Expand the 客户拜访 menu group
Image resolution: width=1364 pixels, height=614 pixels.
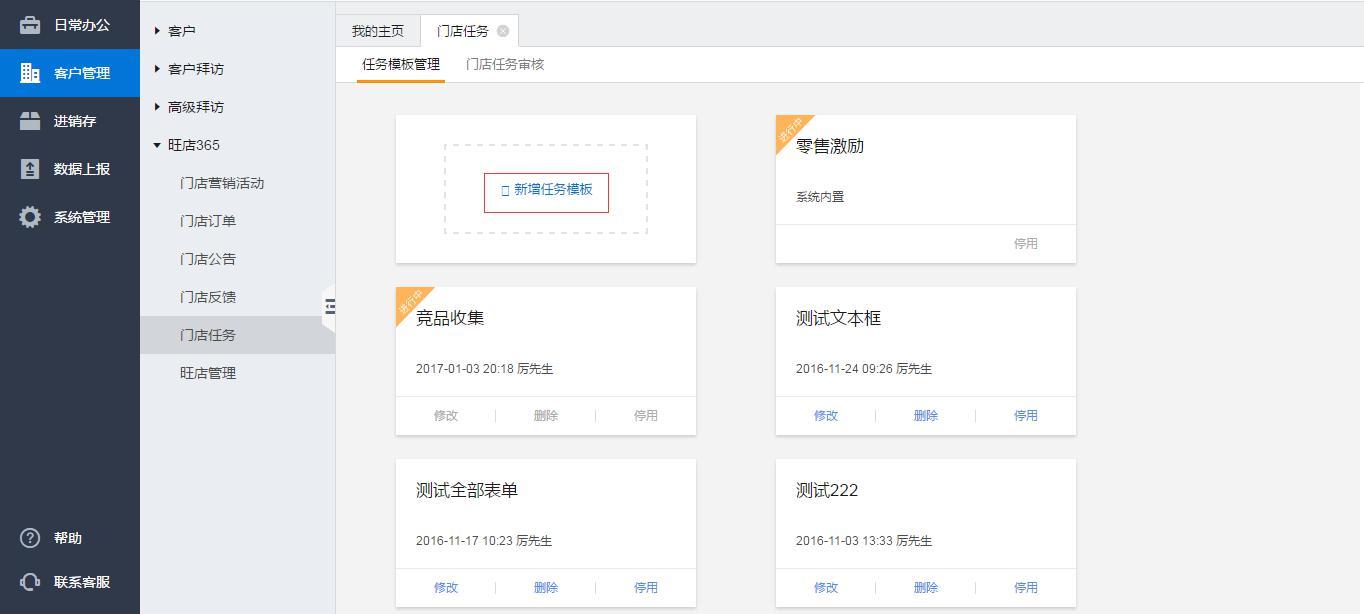coord(158,69)
